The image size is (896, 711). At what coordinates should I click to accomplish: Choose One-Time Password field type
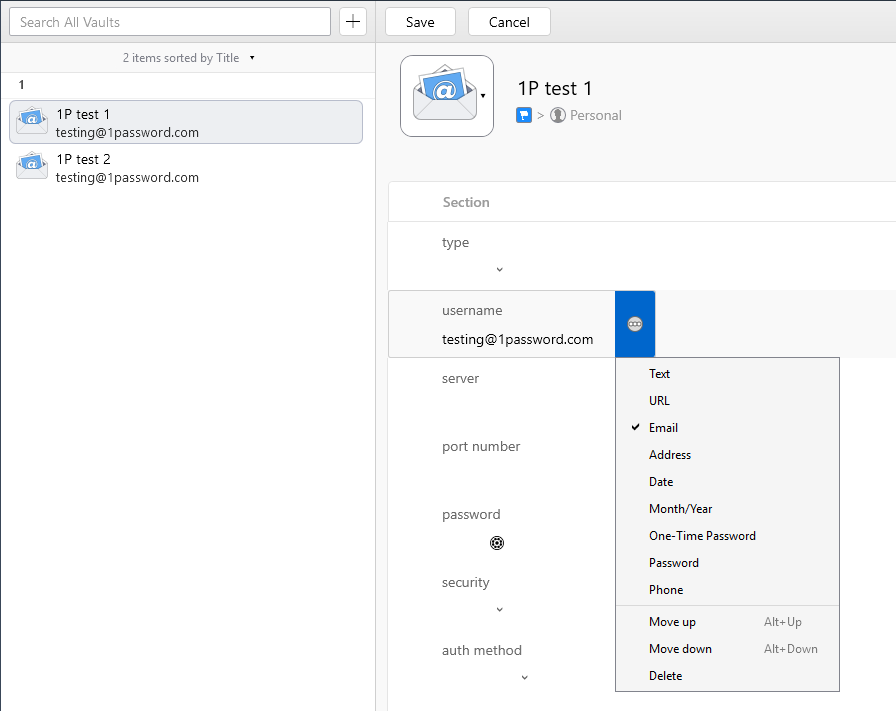tap(727, 536)
